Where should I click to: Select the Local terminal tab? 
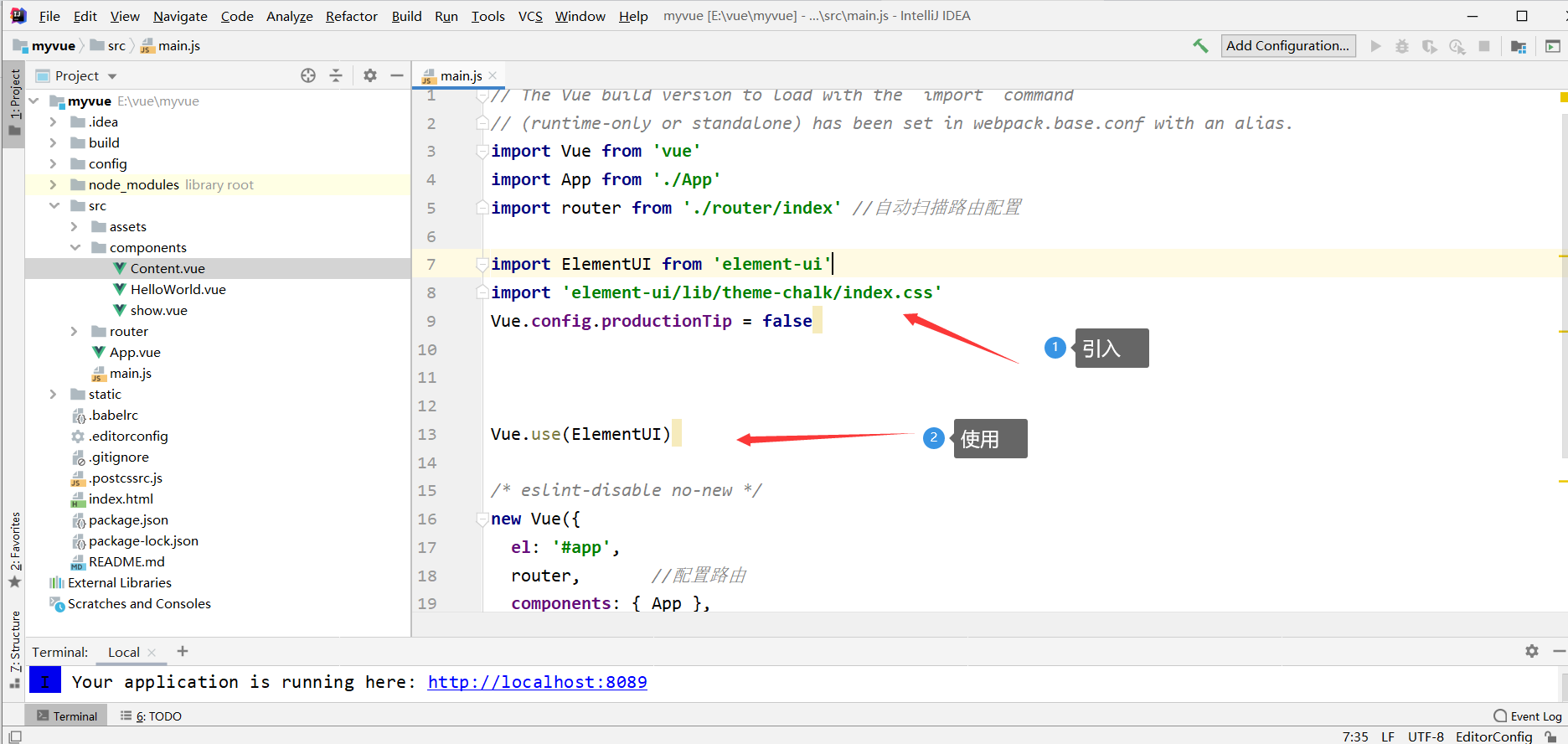(124, 652)
